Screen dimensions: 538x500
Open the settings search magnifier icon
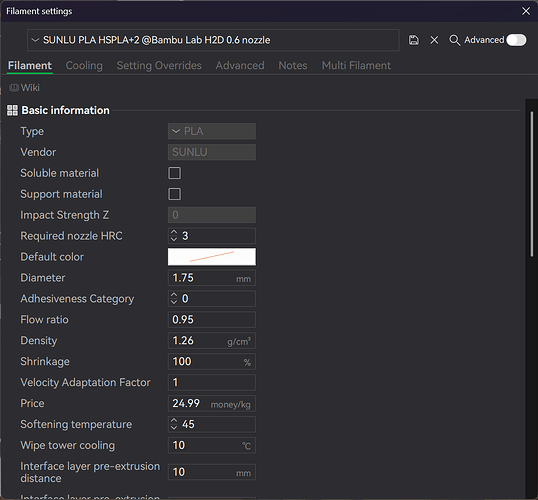[x=455, y=40]
